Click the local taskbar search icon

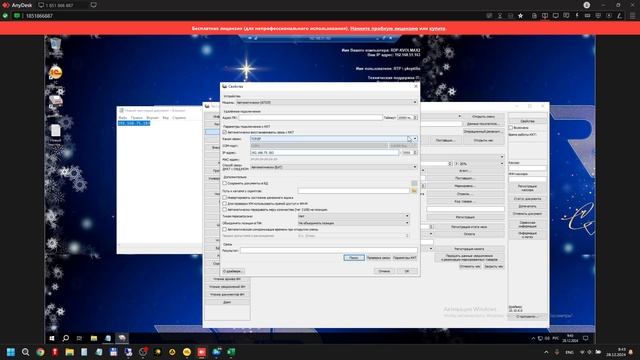tap(25, 352)
